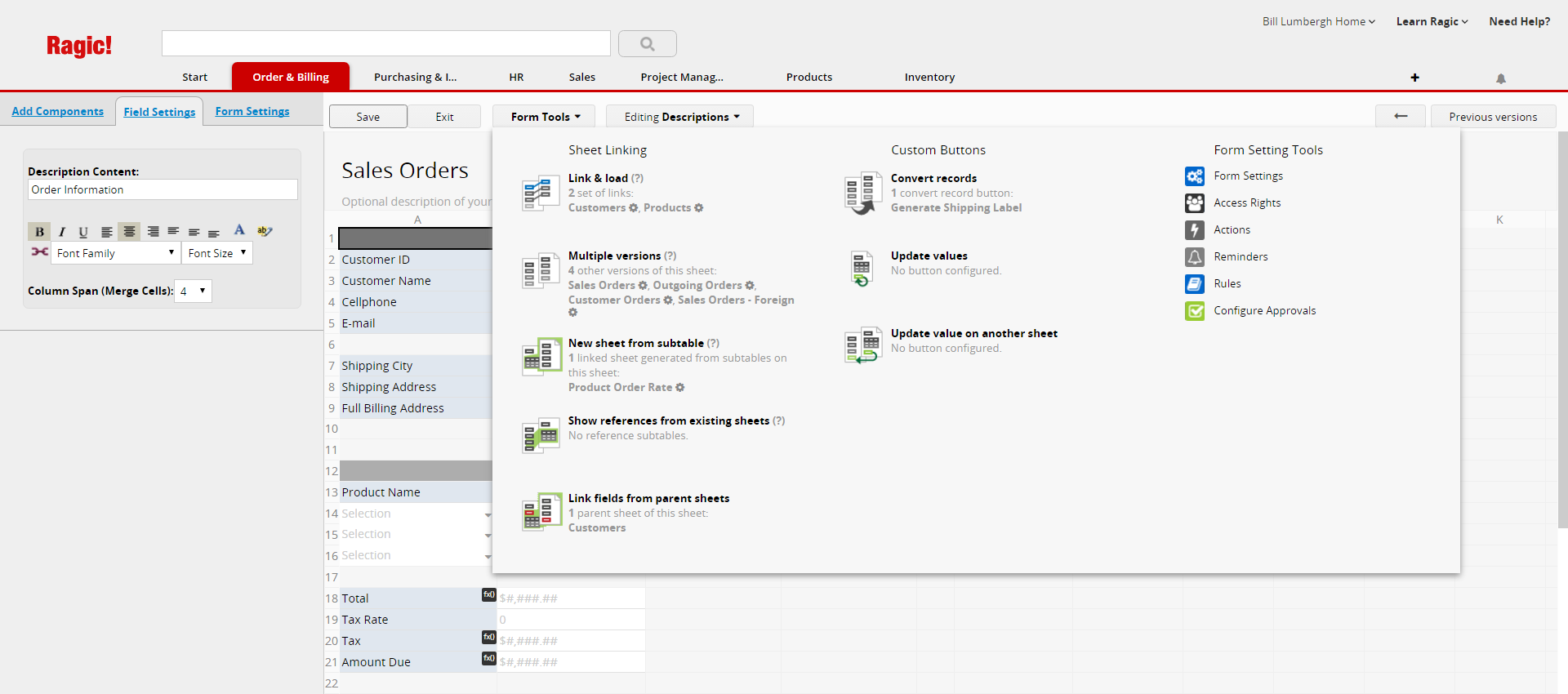Set vertical alignment to middle
The height and width of the screenshot is (694, 1568).
(x=194, y=232)
